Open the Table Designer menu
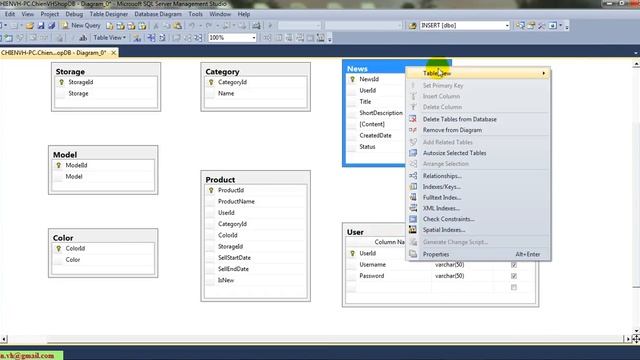This screenshot has width=640, height=360. point(109,14)
